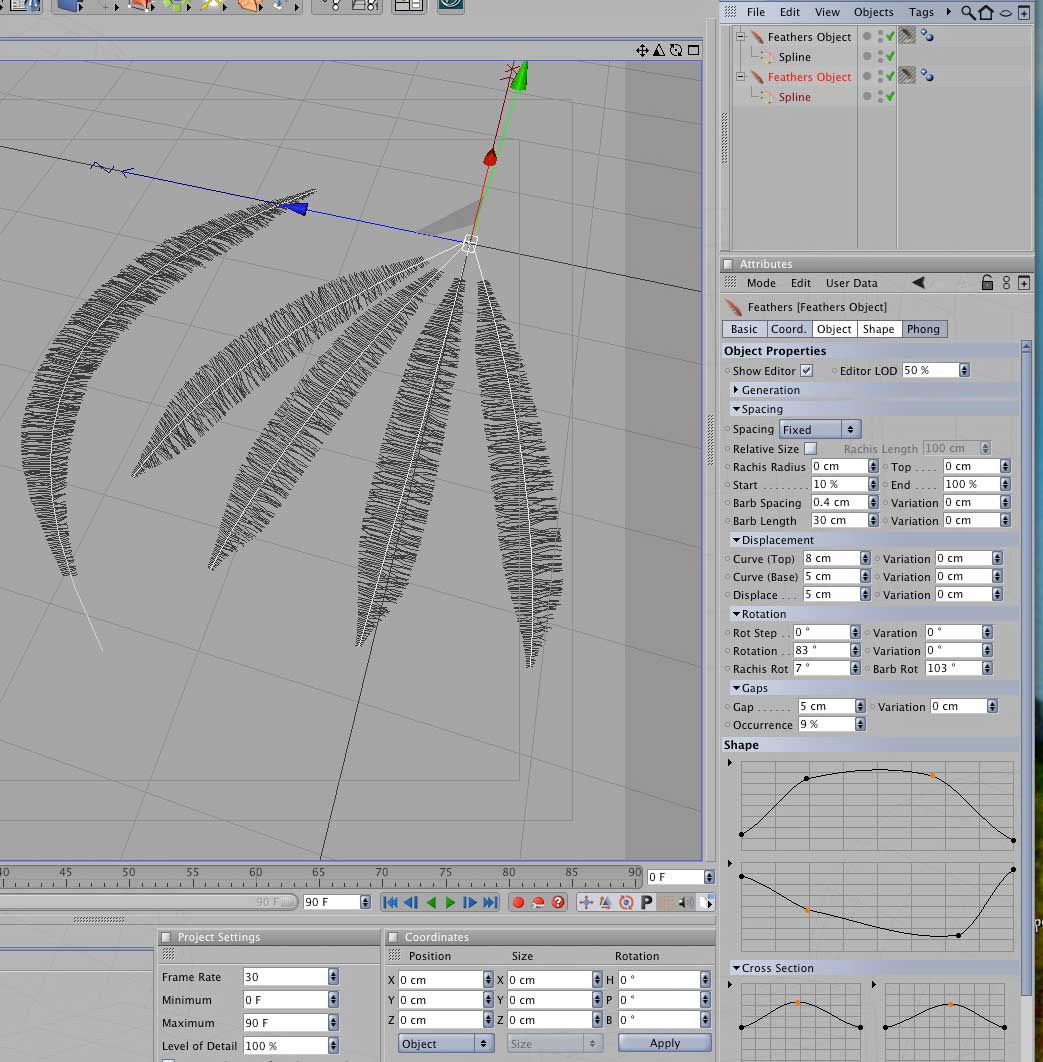Click the Barb Length input field
This screenshot has width=1043, height=1062.
[x=839, y=520]
